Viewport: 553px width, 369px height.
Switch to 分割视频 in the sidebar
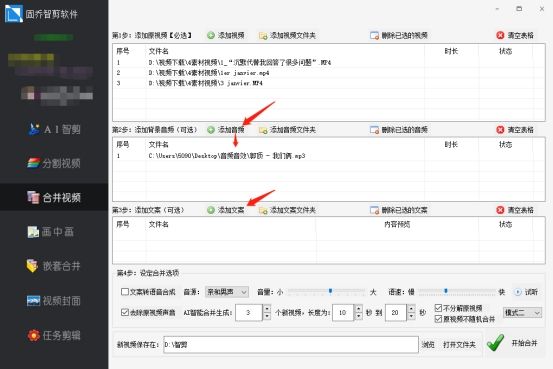pos(54,163)
